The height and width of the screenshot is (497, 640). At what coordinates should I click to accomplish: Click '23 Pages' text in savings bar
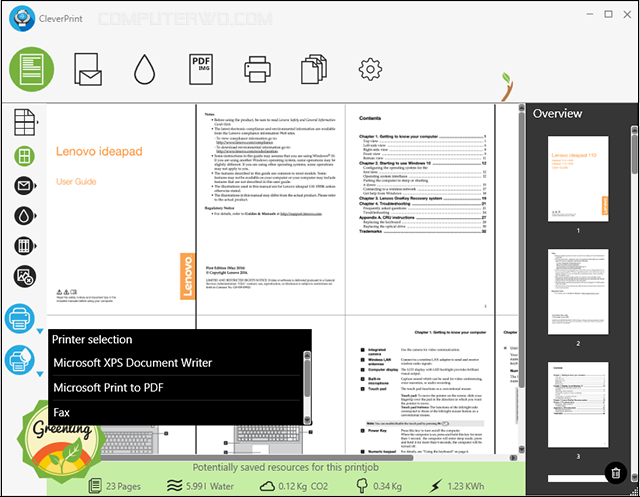[123, 486]
